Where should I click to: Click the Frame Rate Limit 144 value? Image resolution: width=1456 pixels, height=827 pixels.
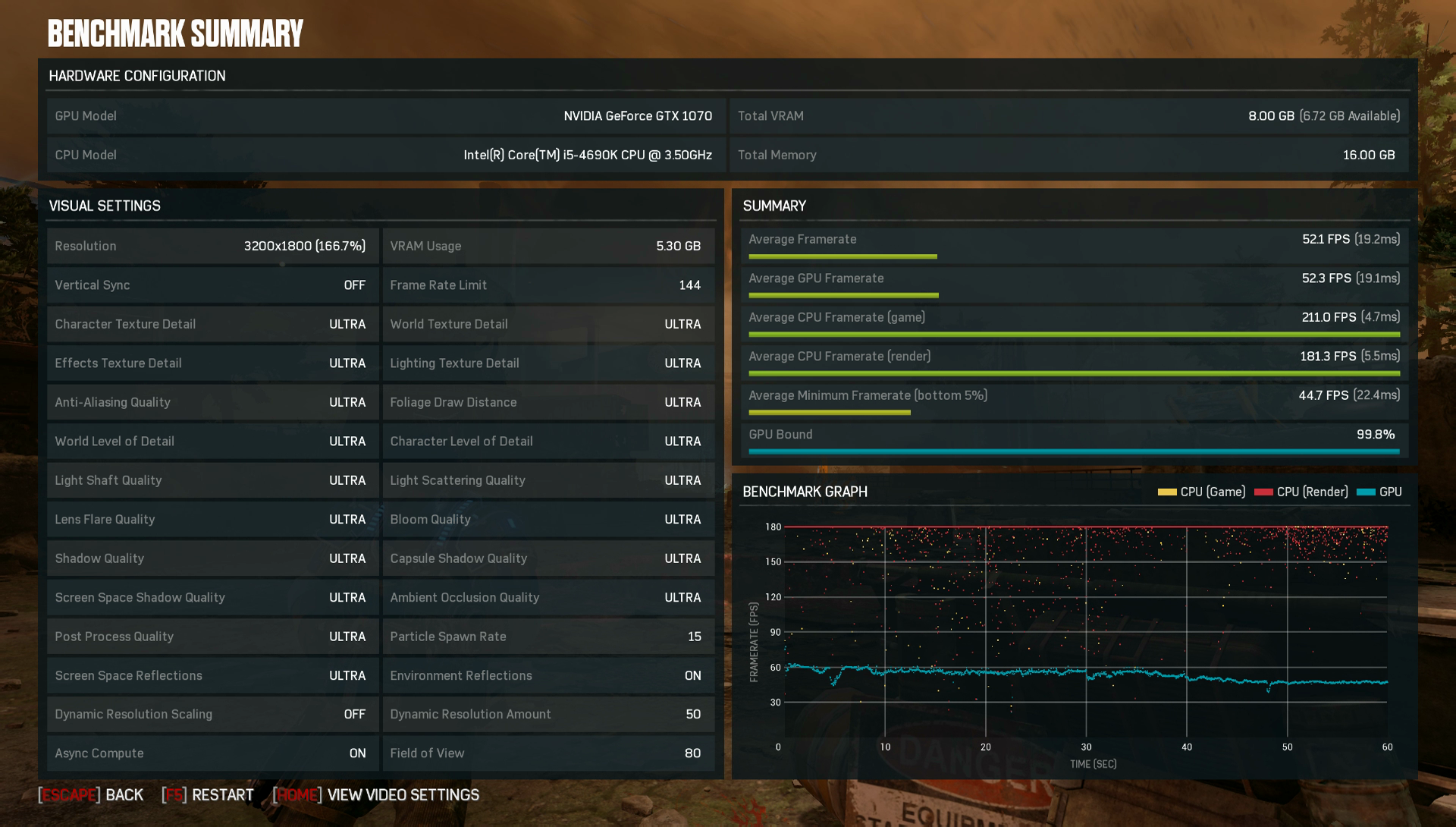click(x=689, y=285)
